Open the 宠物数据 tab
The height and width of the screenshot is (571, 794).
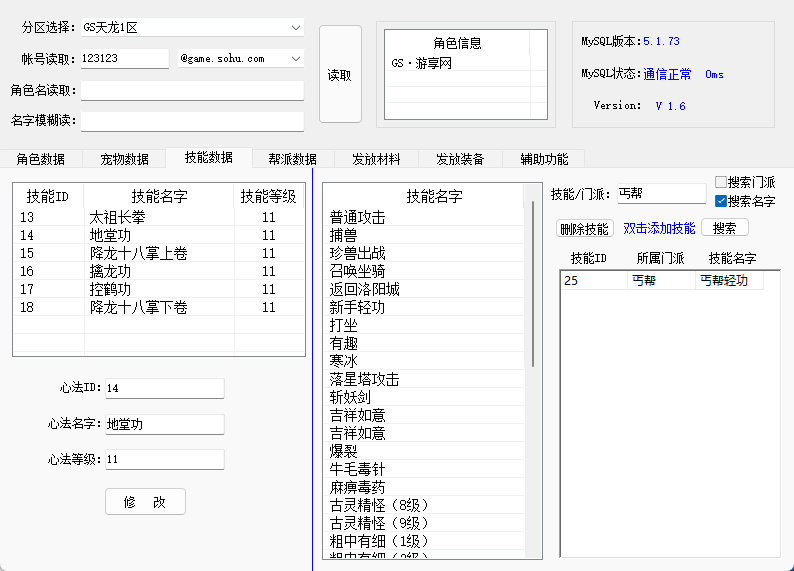click(x=125, y=159)
